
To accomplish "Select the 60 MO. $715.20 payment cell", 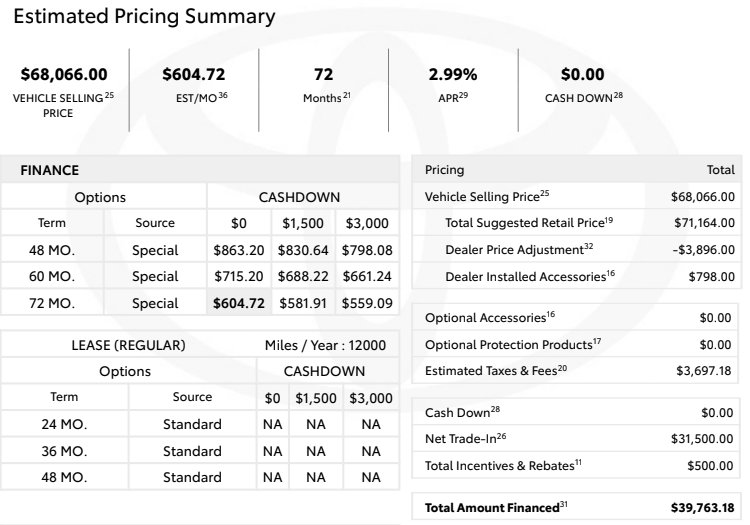I will [x=239, y=276].
